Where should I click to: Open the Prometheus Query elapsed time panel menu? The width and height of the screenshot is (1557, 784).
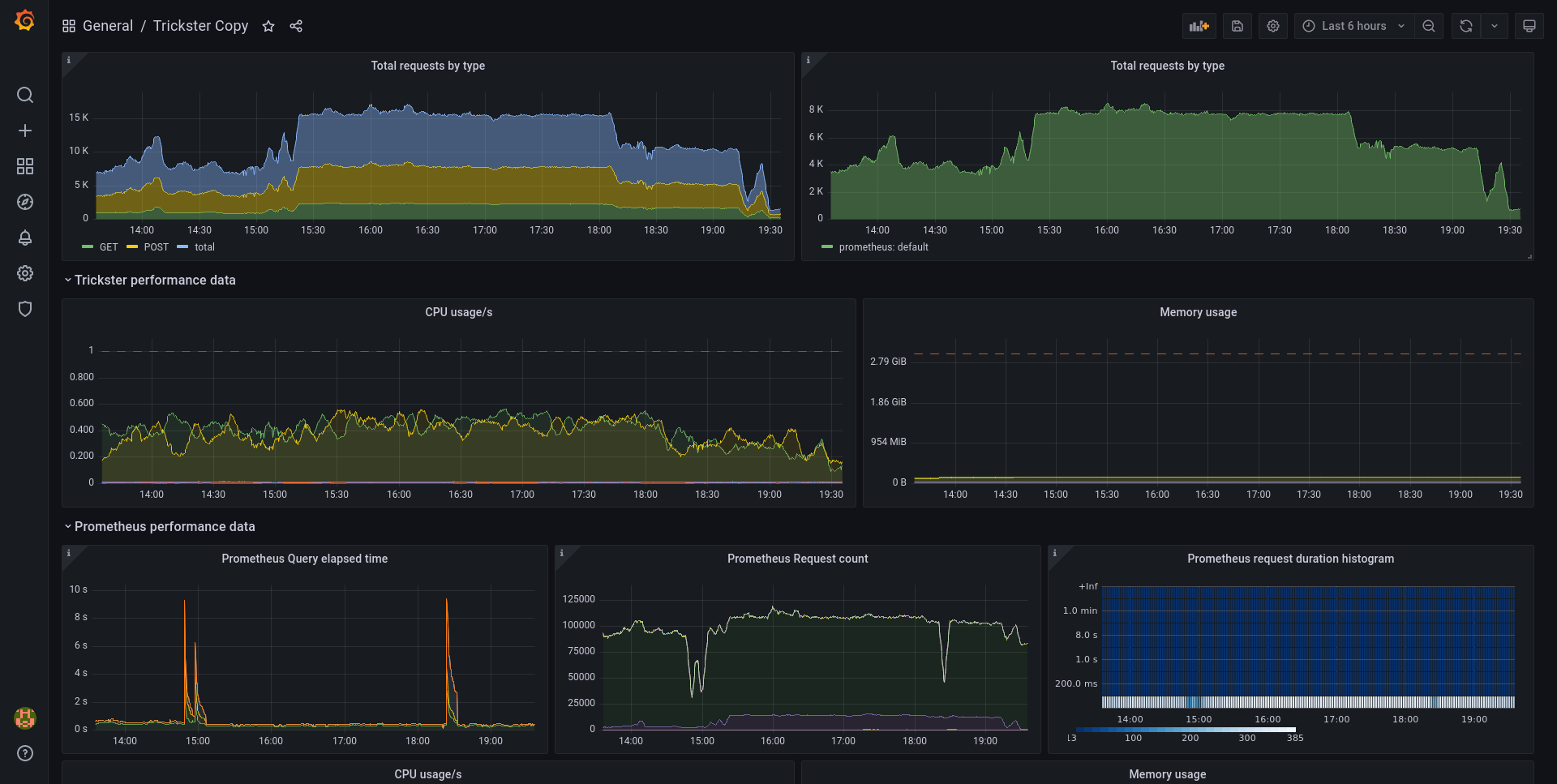305,559
